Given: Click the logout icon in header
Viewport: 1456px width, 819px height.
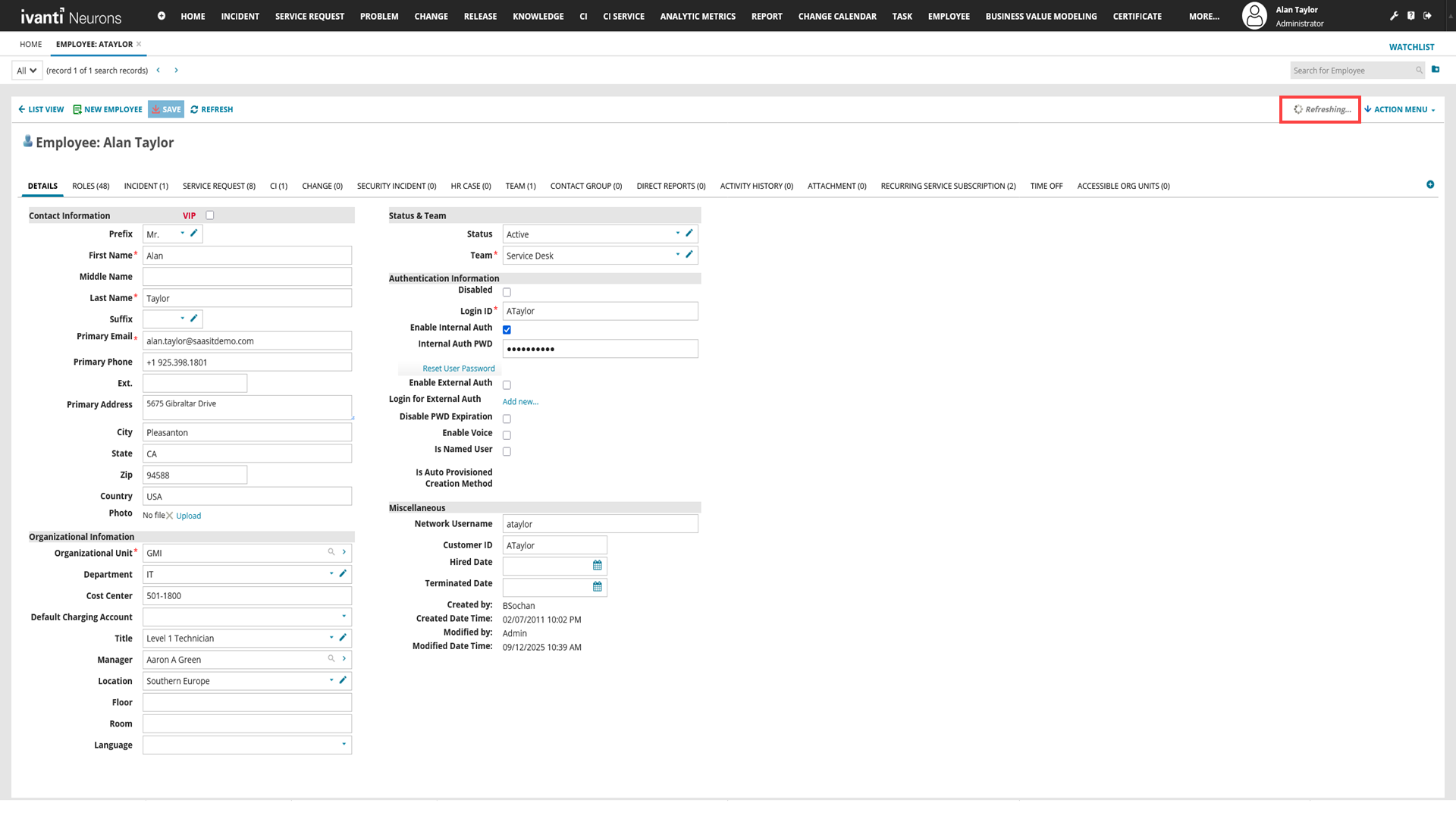Looking at the screenshot, I should coord(1427,16).
